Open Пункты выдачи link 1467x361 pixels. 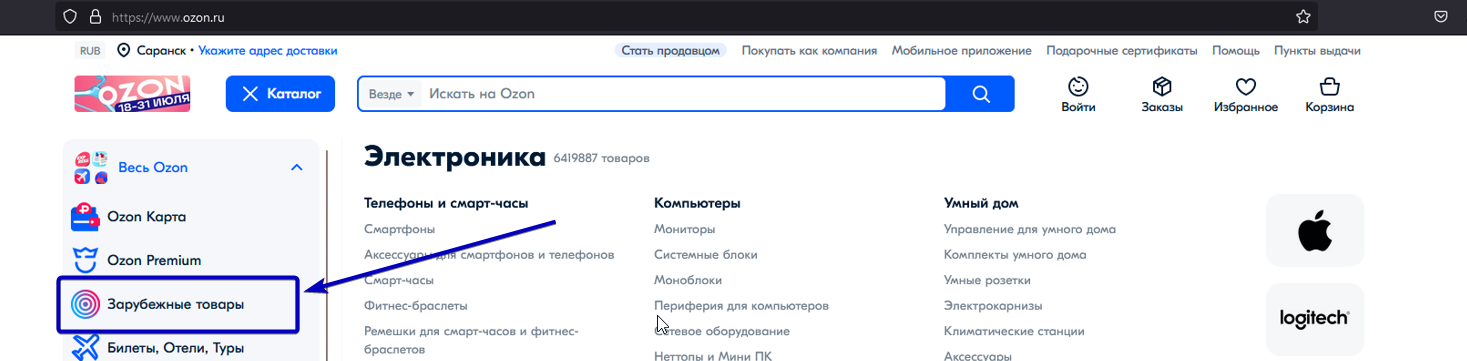click(x=1317, y=50)
